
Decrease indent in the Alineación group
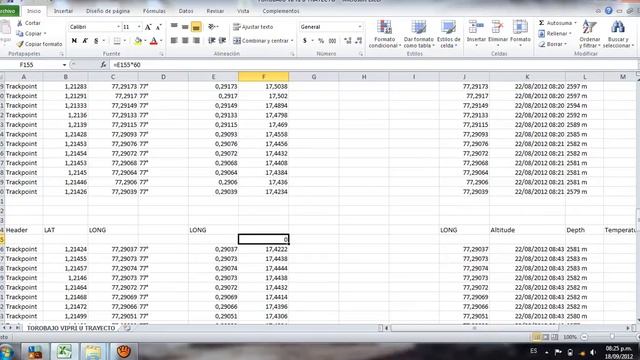coord(211,41)
